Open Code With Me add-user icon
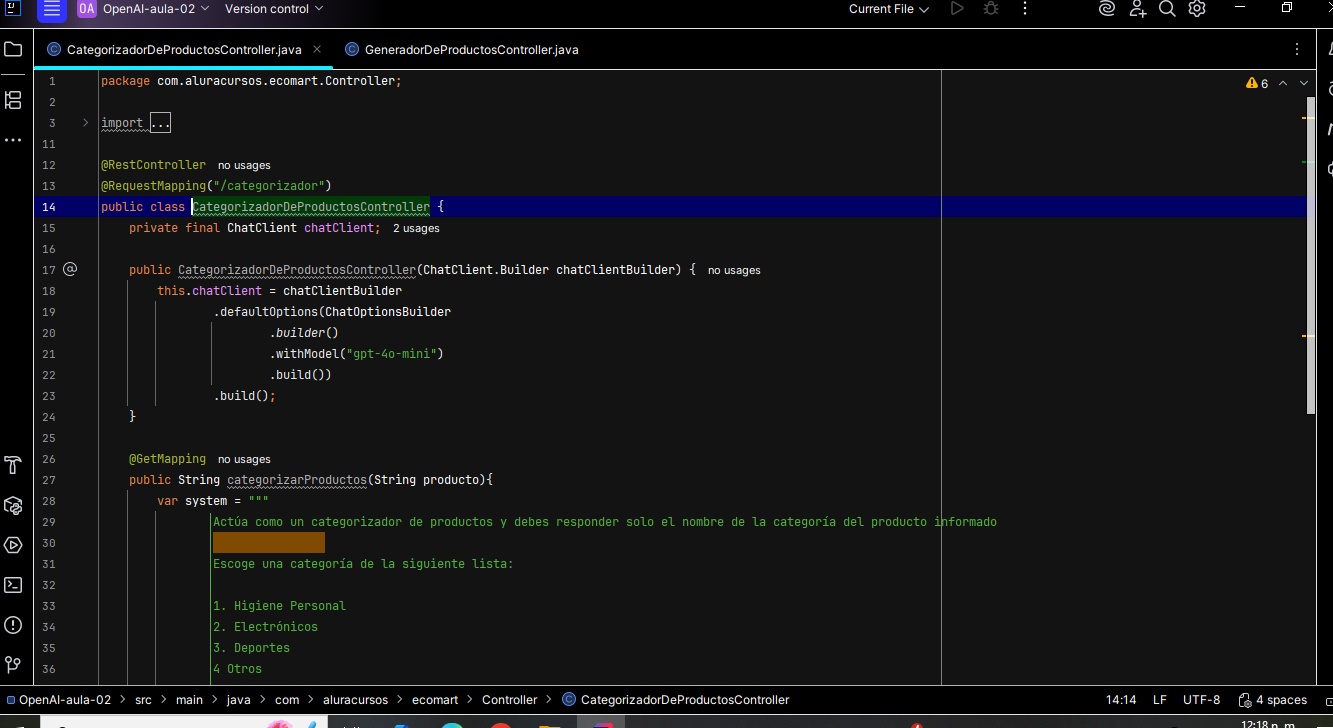 pos(1137,9)
